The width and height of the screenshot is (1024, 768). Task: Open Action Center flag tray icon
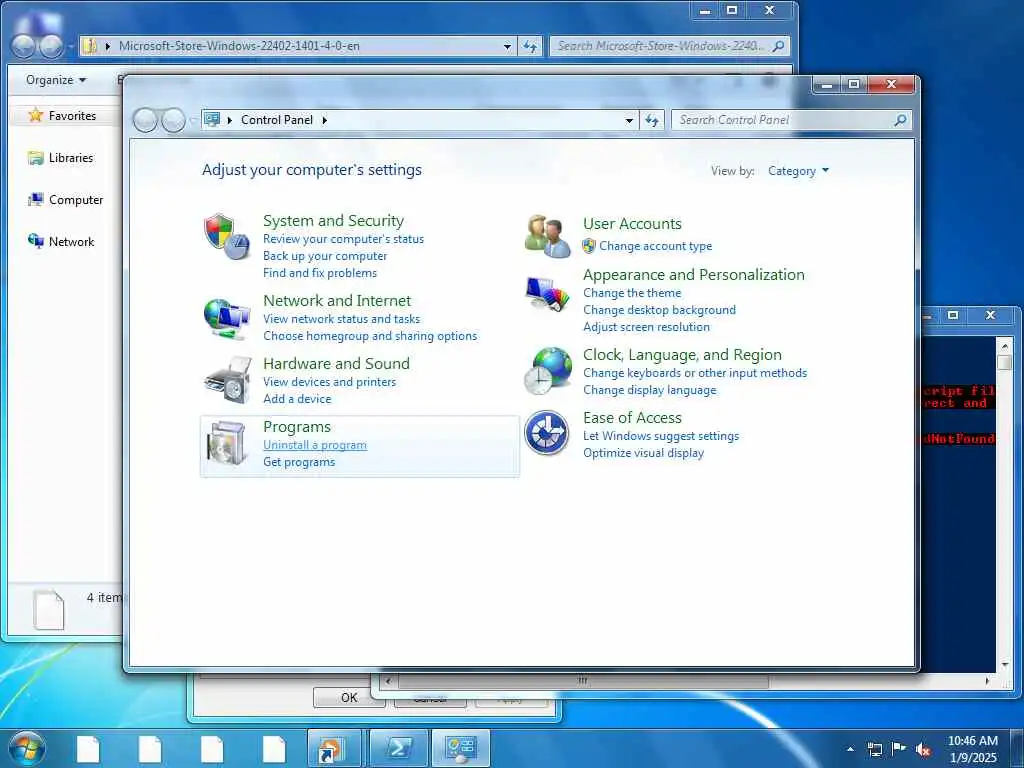[x=899, y=749]
